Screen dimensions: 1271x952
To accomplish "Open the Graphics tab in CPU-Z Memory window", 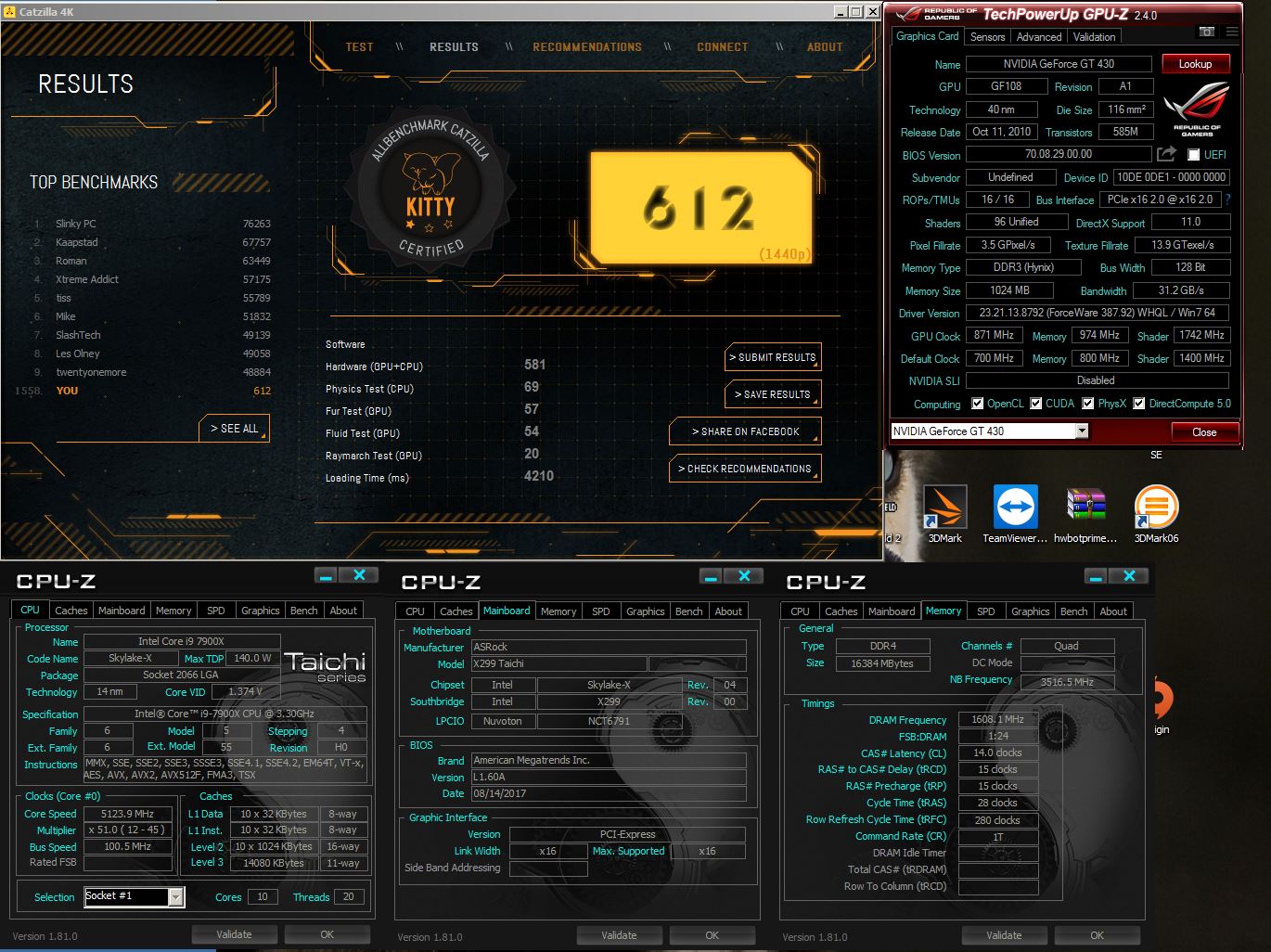I will (1031, 611).
